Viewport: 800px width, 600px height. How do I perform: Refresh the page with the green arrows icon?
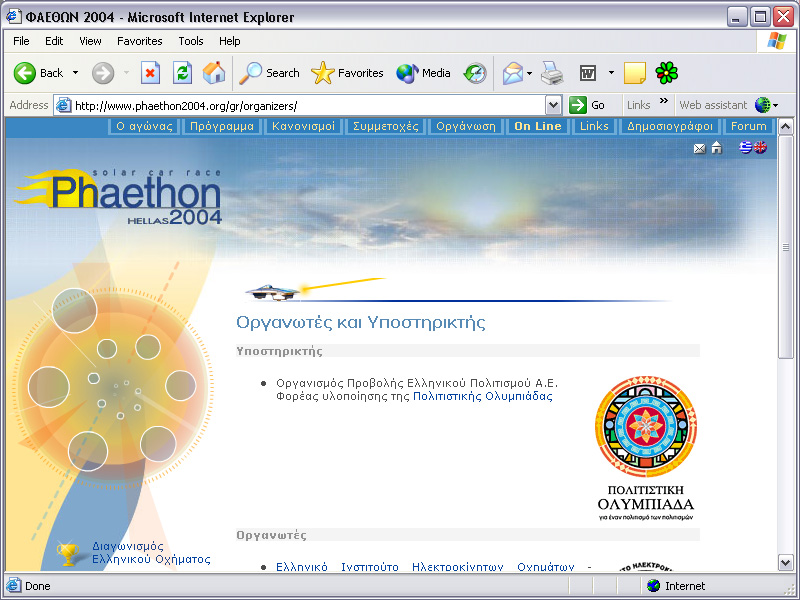point(182,73)
